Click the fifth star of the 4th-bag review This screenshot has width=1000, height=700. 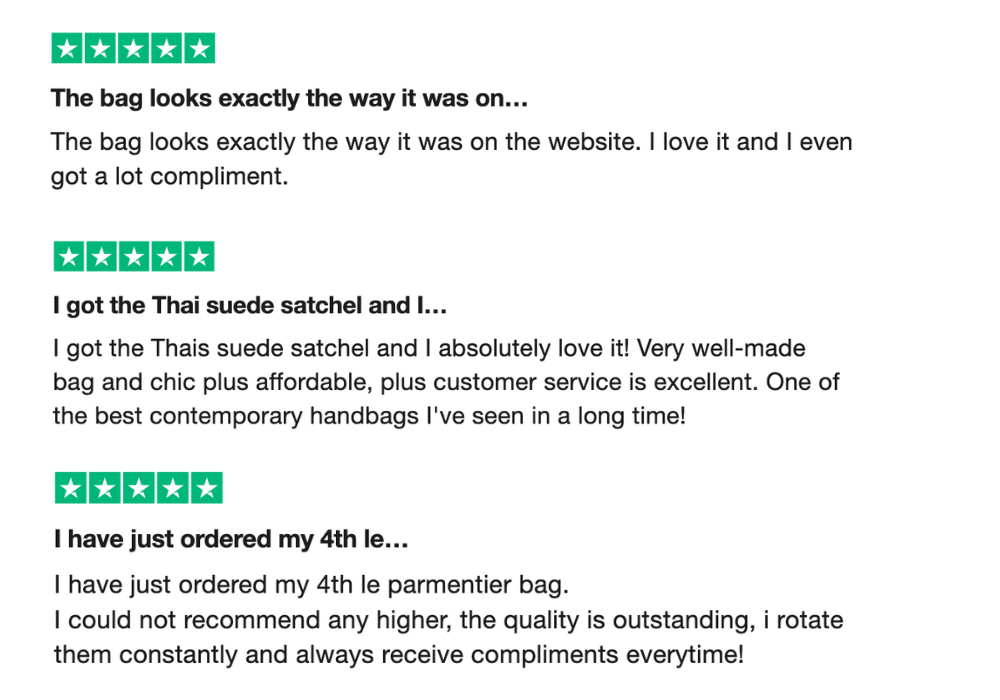pyautogui.click(x=207, y=488)
